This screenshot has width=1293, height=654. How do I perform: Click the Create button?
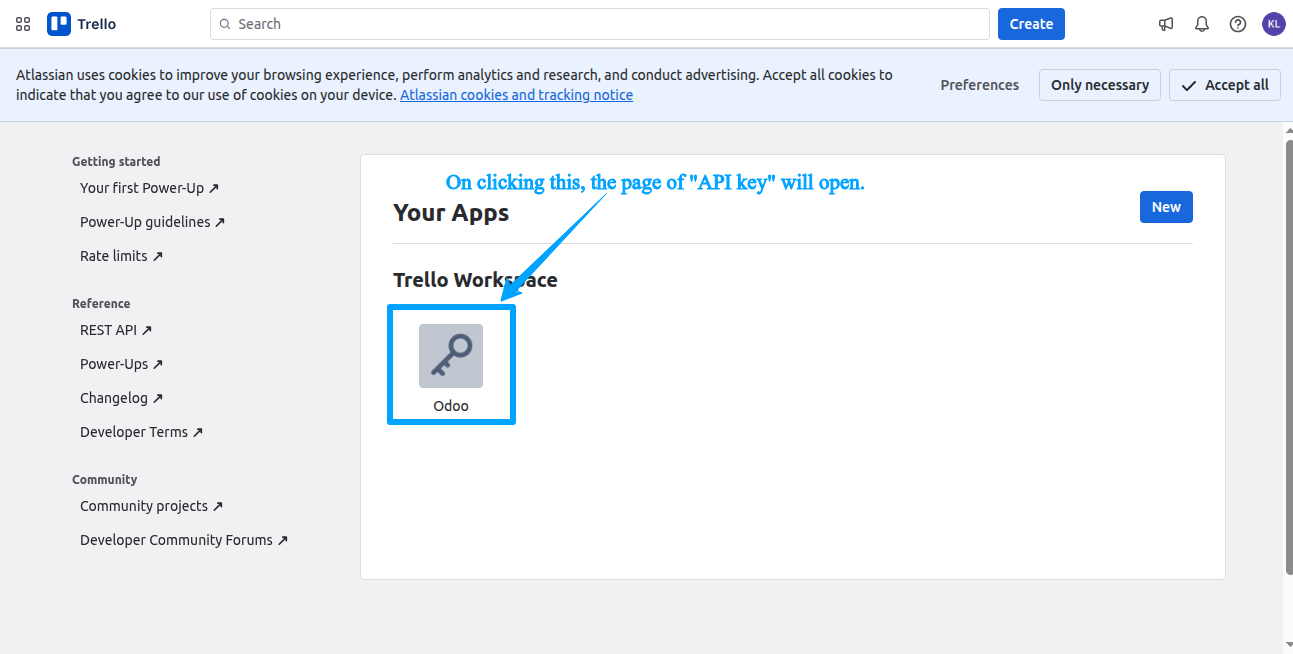click(1031, 24)
